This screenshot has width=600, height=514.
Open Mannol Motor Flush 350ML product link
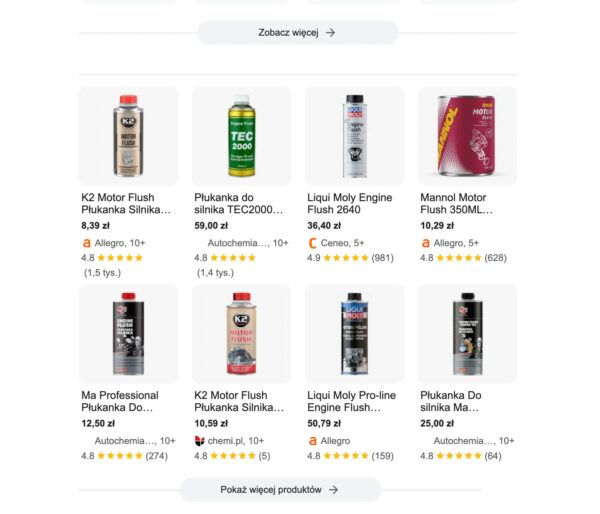click(461, 204)
